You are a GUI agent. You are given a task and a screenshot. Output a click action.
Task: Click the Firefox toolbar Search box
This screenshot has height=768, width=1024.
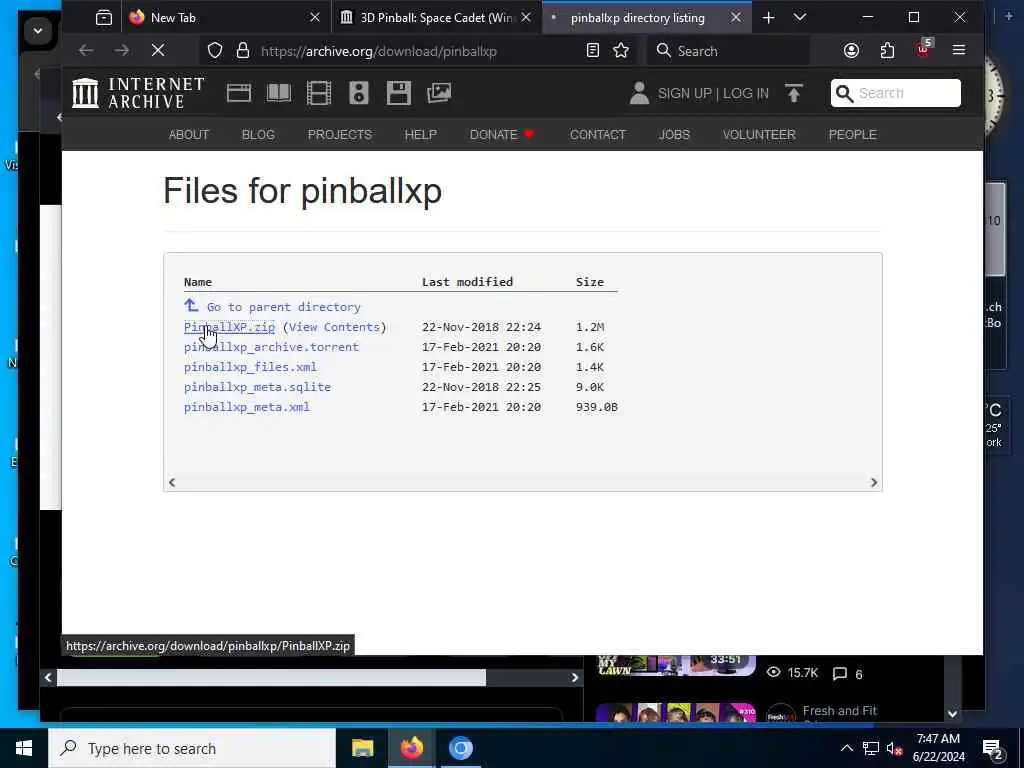pyautogui.click(x=728, y=50)
